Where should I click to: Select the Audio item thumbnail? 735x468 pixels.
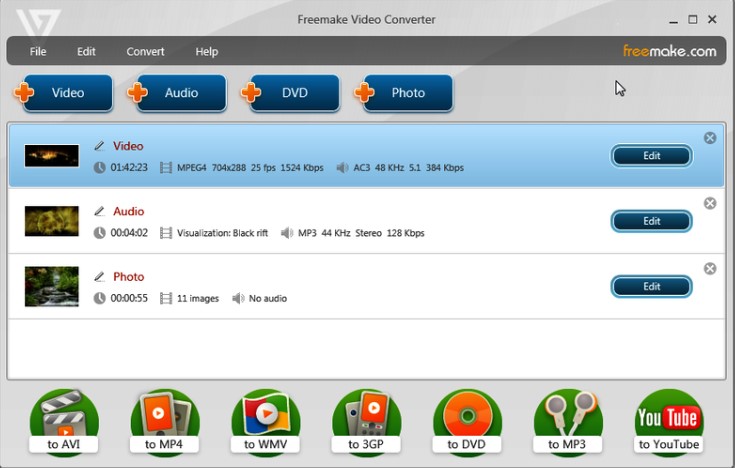click(52, 221)
